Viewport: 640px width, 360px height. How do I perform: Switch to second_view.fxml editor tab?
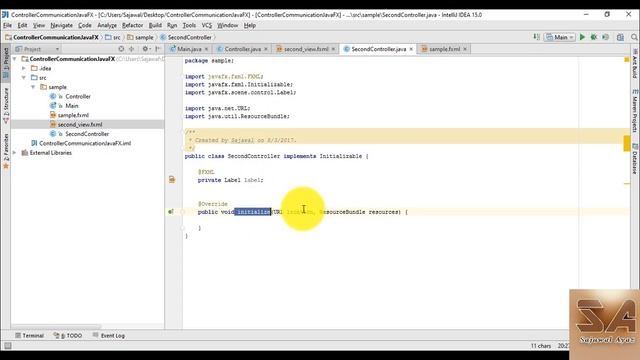[306, 49]
